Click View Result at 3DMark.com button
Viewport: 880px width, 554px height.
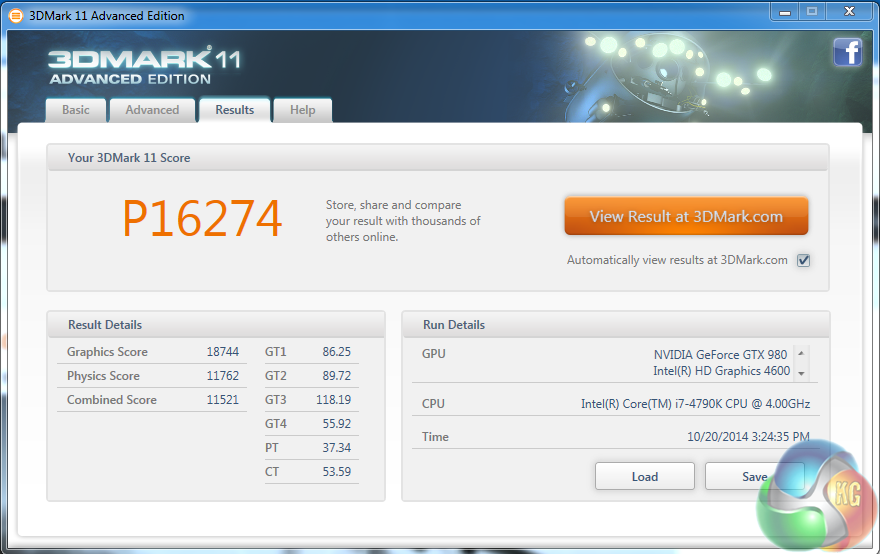click(686, 216)
